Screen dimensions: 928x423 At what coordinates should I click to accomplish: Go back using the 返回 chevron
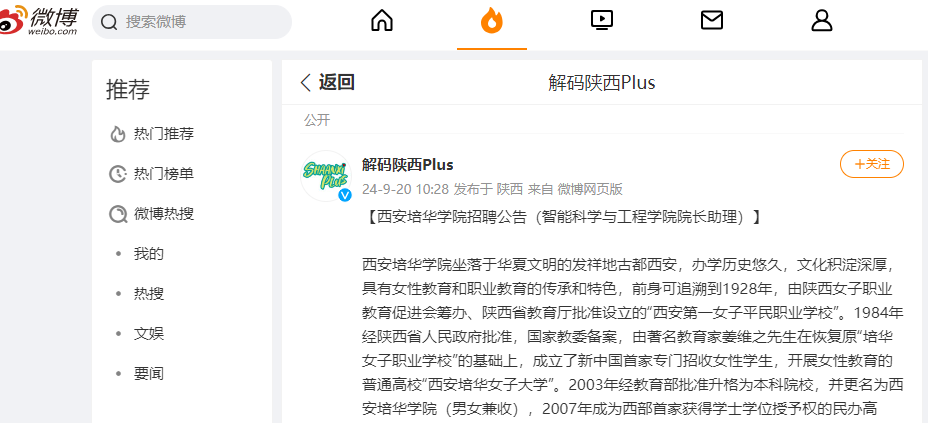pos(305,82)
